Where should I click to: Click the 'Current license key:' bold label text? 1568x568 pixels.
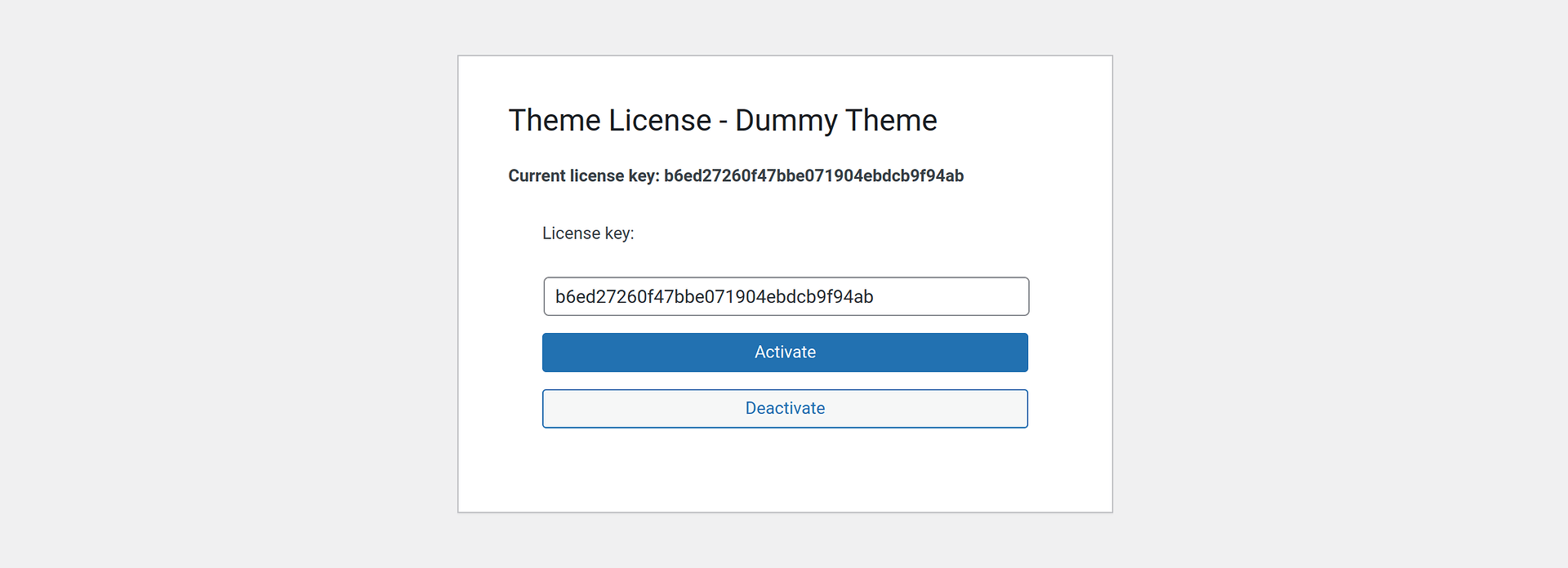583,176
